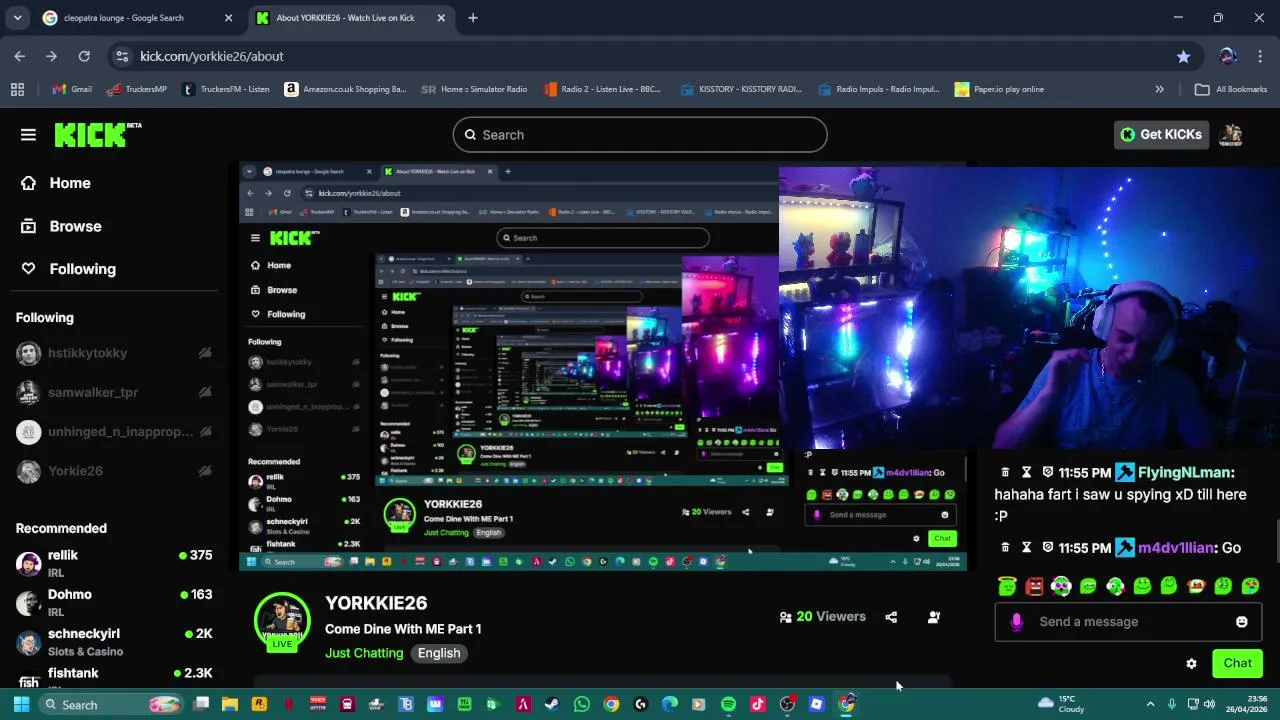
Task: Insert the halo green emote
Action: click(1007, 586)
